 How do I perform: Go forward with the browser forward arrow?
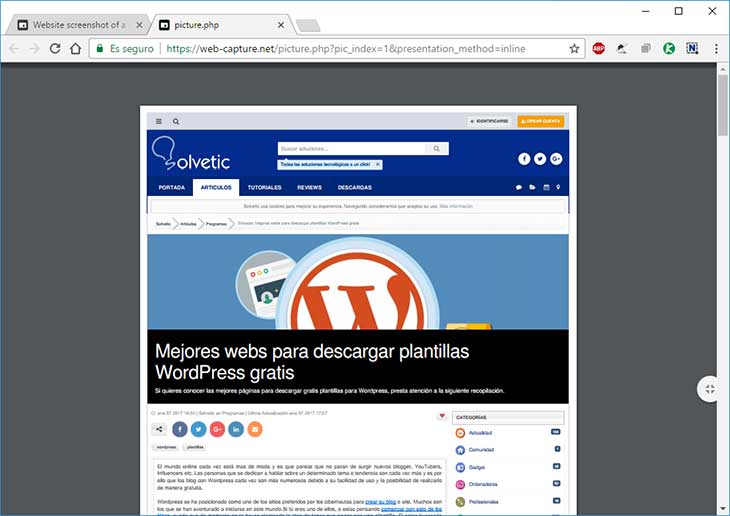tap(34, 48)
